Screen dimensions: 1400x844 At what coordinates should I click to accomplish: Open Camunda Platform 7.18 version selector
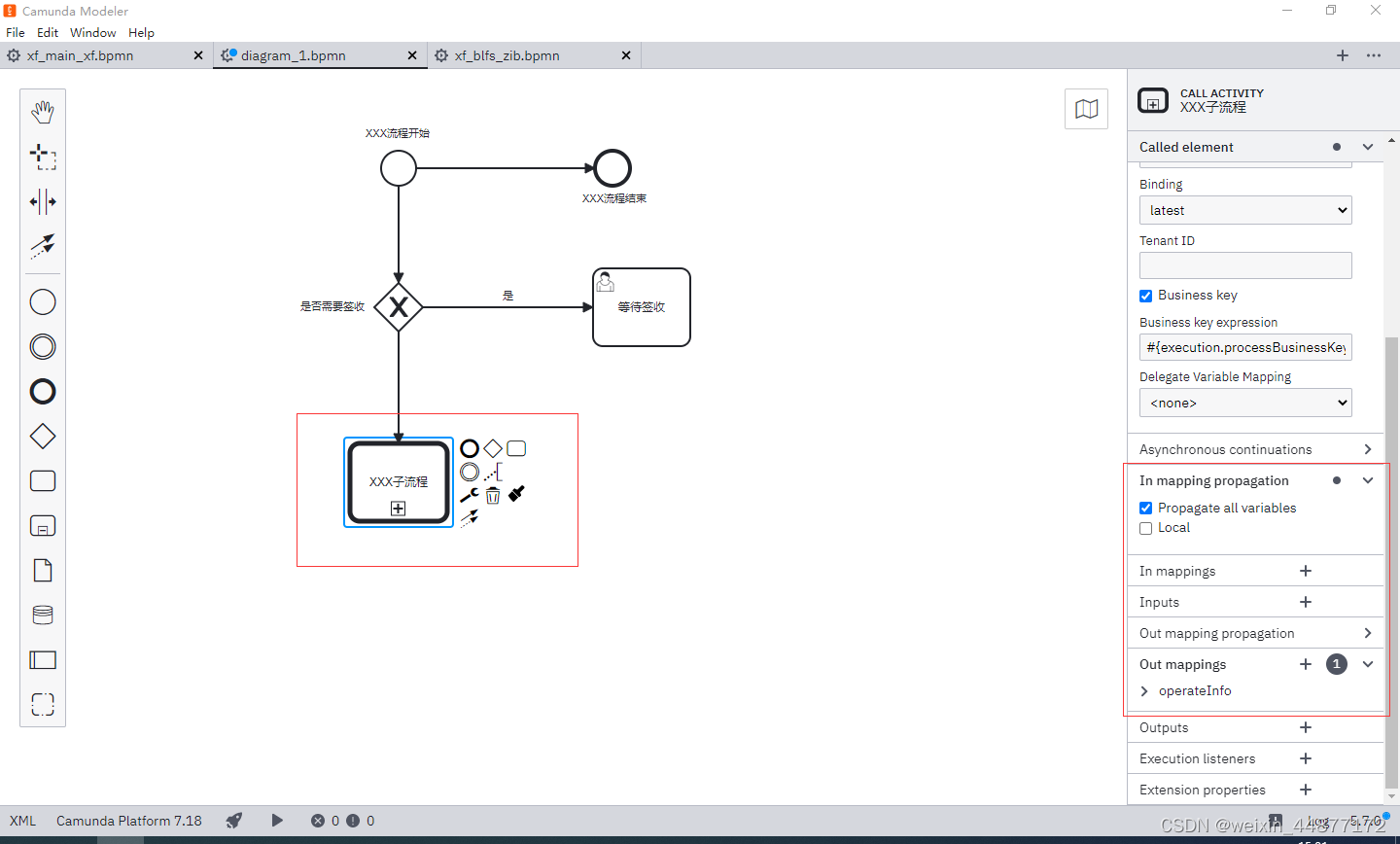[129, 821]
